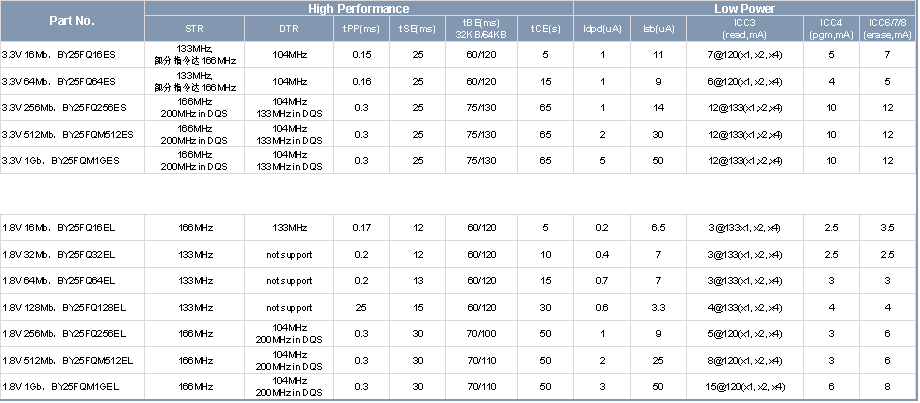Click the STR column header
This screenshot has width=920, height=403.
(194, 29)
